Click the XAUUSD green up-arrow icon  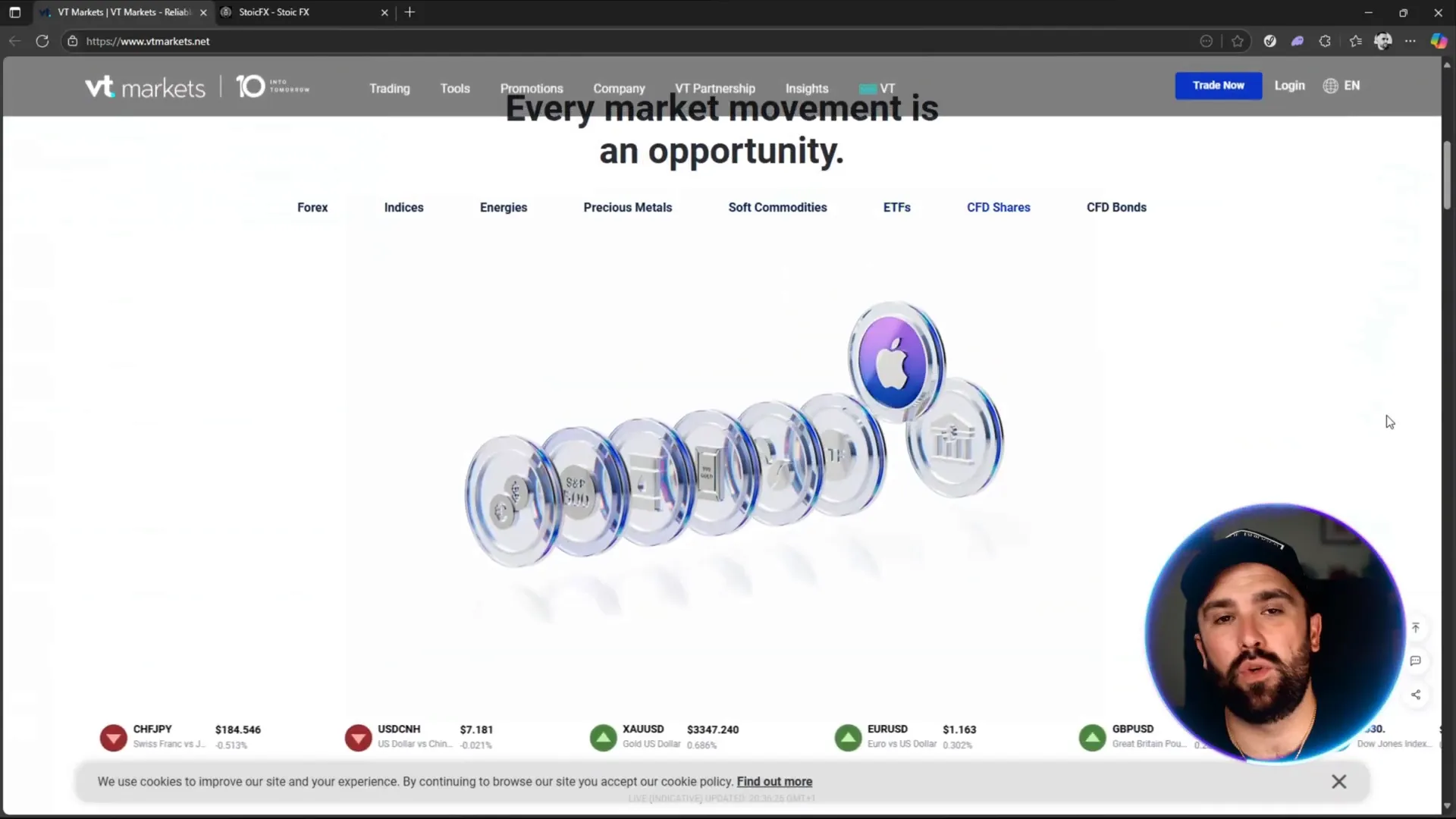point(604,737)
